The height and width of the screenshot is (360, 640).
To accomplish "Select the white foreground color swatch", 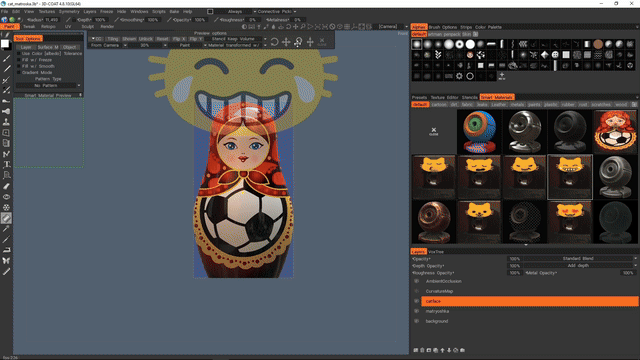I will pyautogui.click(x=5, y=44).
